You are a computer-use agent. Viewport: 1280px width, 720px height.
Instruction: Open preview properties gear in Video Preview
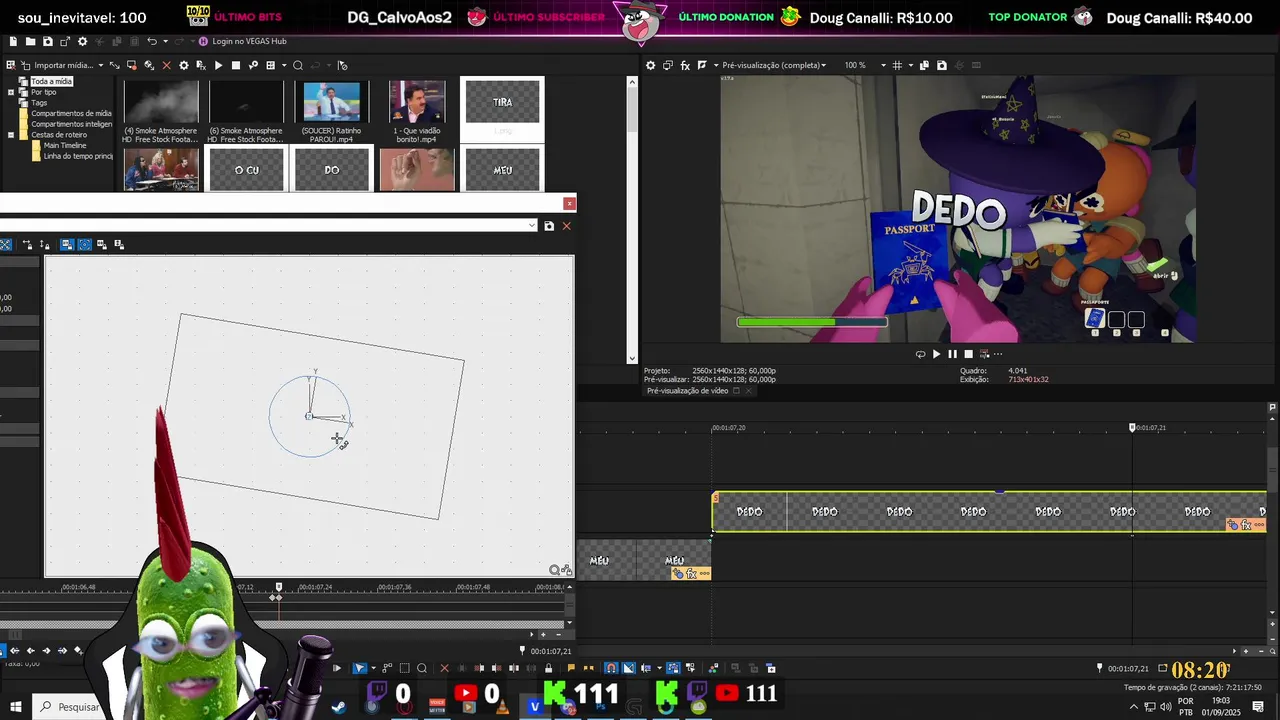(650, 65)
